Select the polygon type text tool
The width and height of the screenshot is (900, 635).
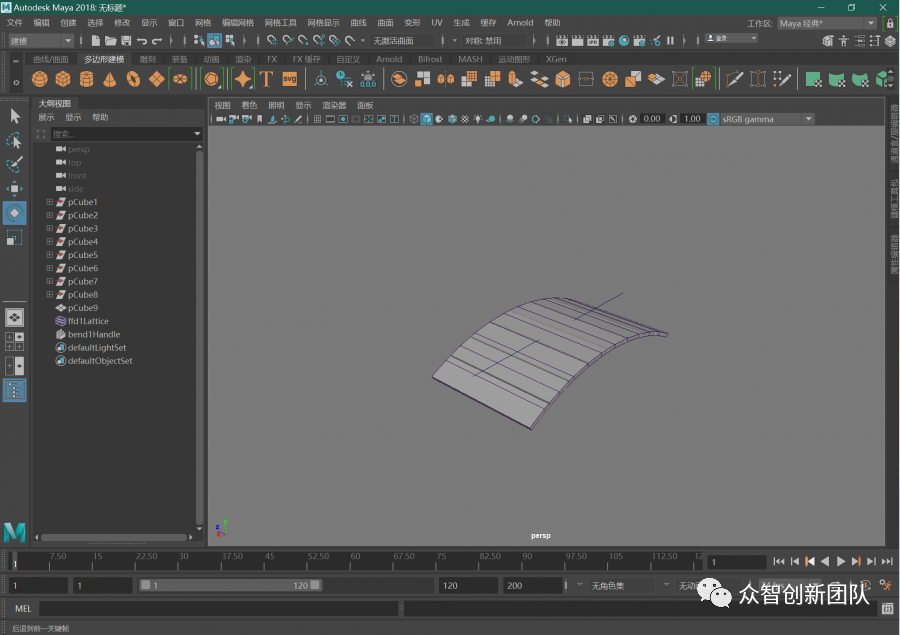click(266, 79)
